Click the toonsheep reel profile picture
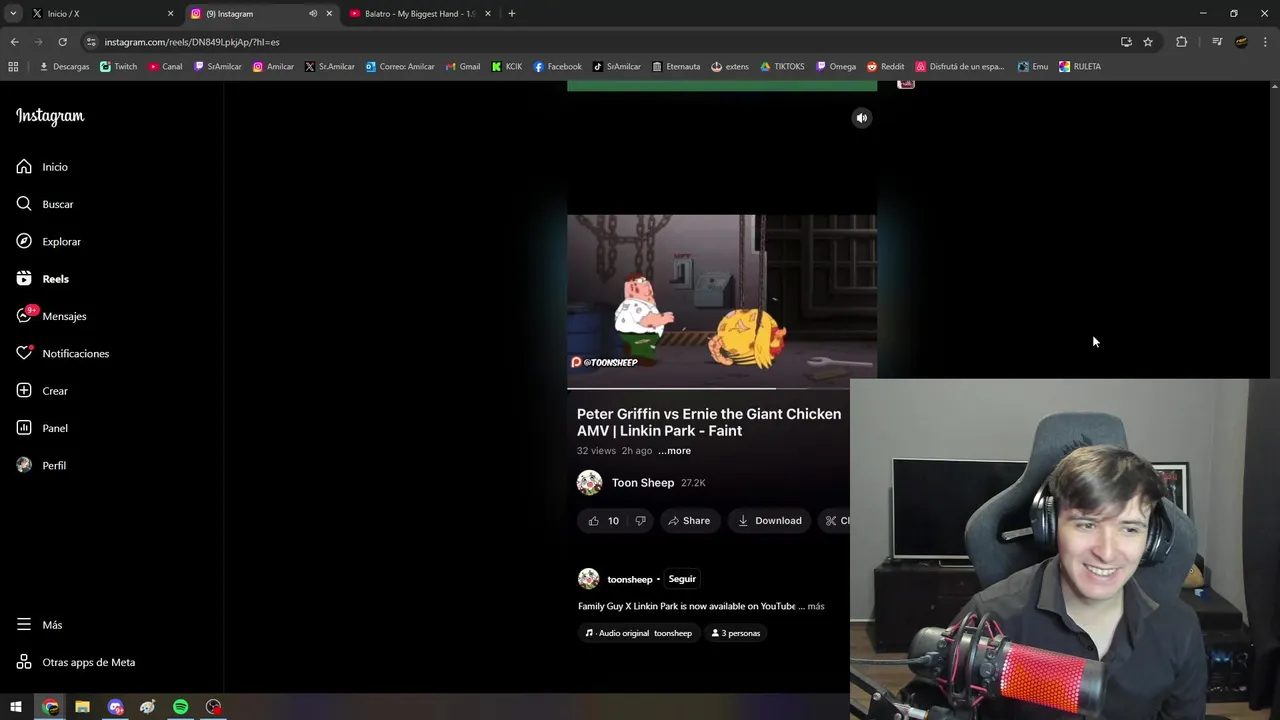 (x=588, y=579)
